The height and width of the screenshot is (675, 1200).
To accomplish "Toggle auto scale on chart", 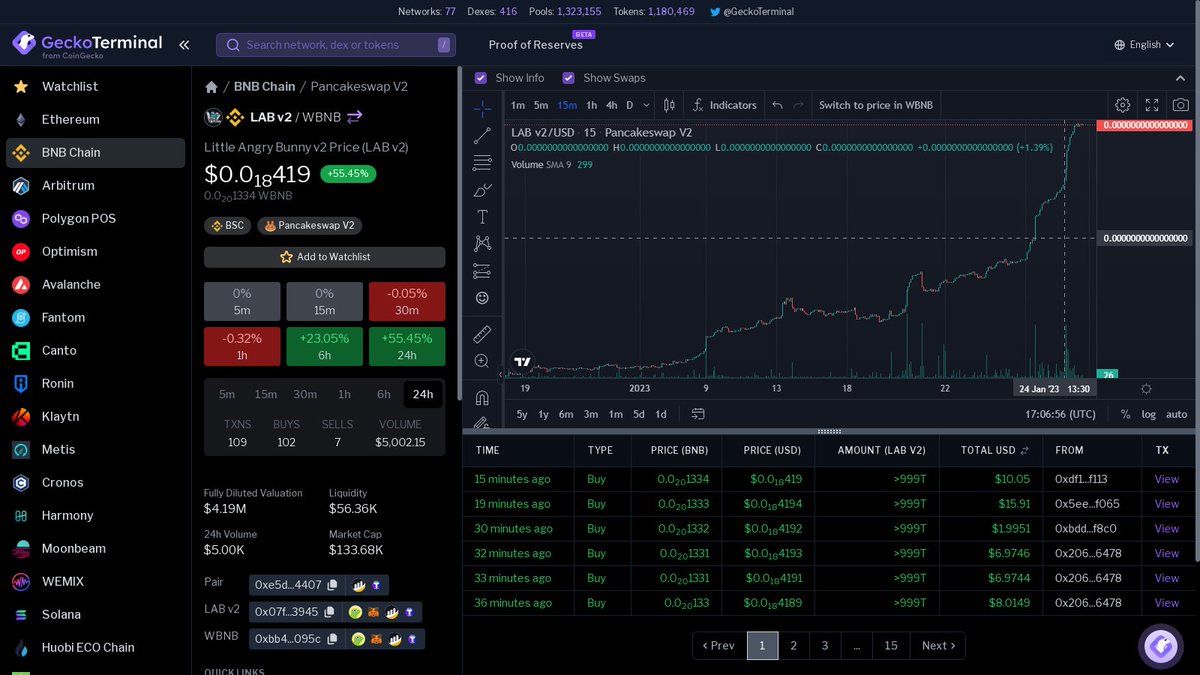I will coord(1177,414).
